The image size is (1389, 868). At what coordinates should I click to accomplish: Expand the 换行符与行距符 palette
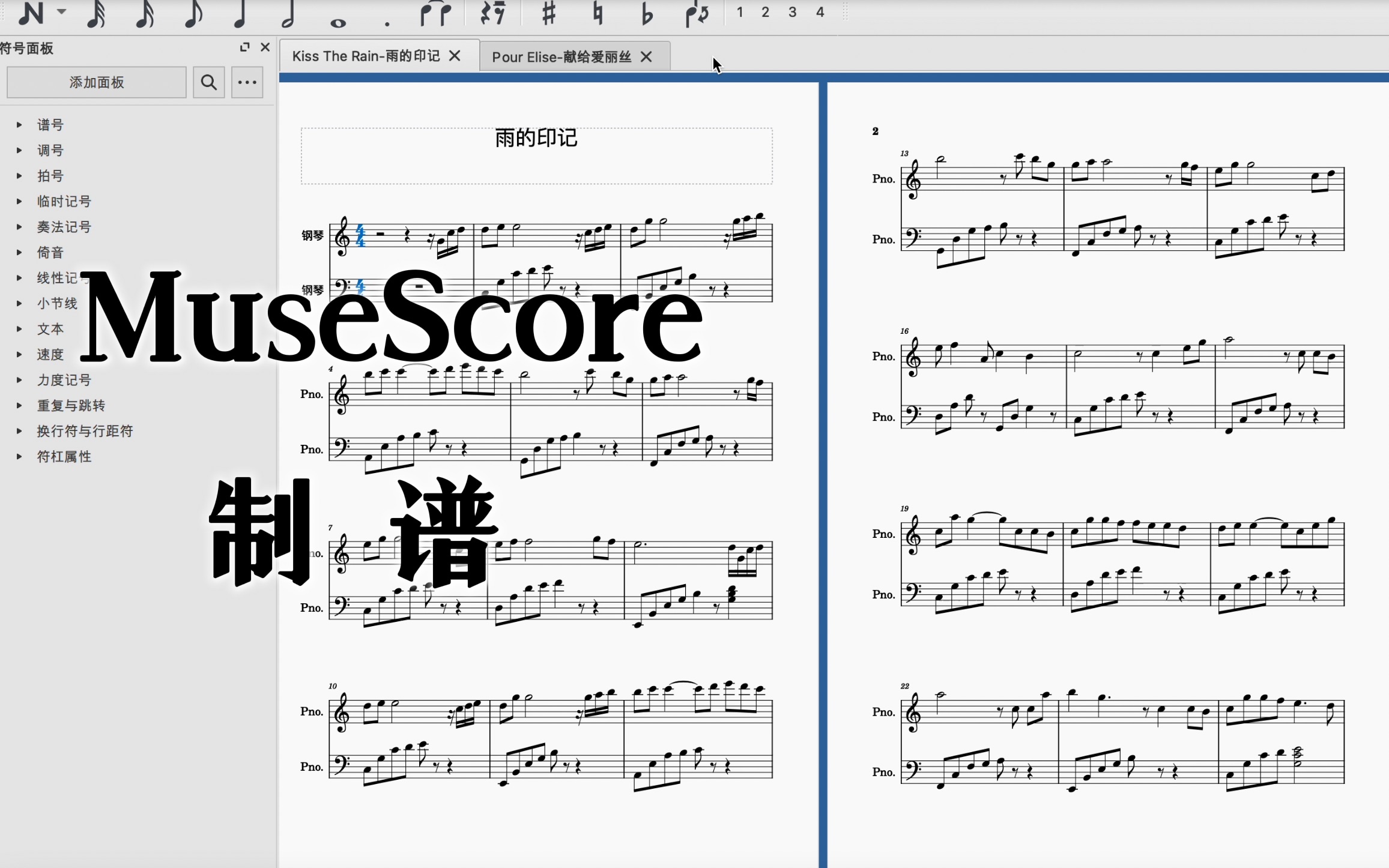[x=19, y=431]
